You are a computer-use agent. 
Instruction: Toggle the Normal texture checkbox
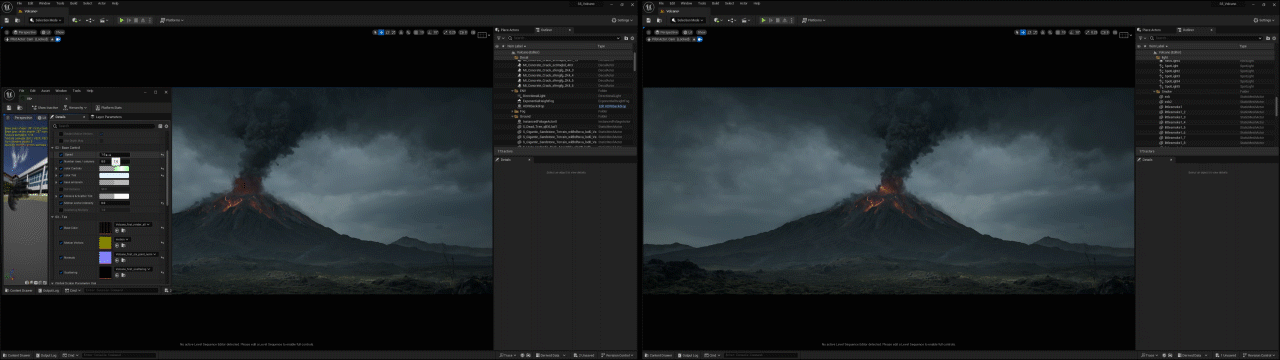[60, 258]
